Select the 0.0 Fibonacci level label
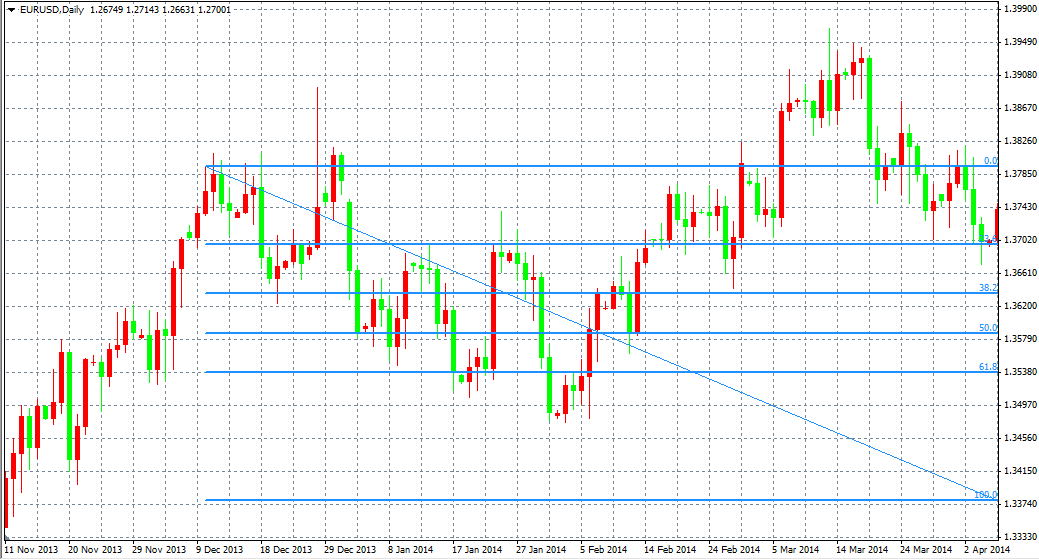The image size is (1039, 560). pyautogui.click(x=990, y=160)
